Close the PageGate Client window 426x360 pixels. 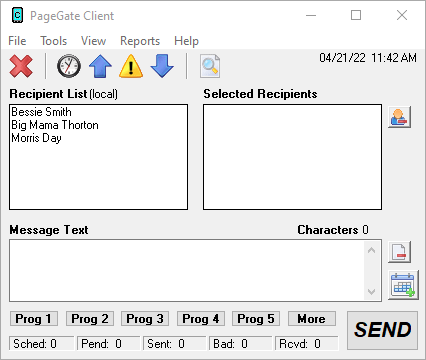tap(402, 15)
